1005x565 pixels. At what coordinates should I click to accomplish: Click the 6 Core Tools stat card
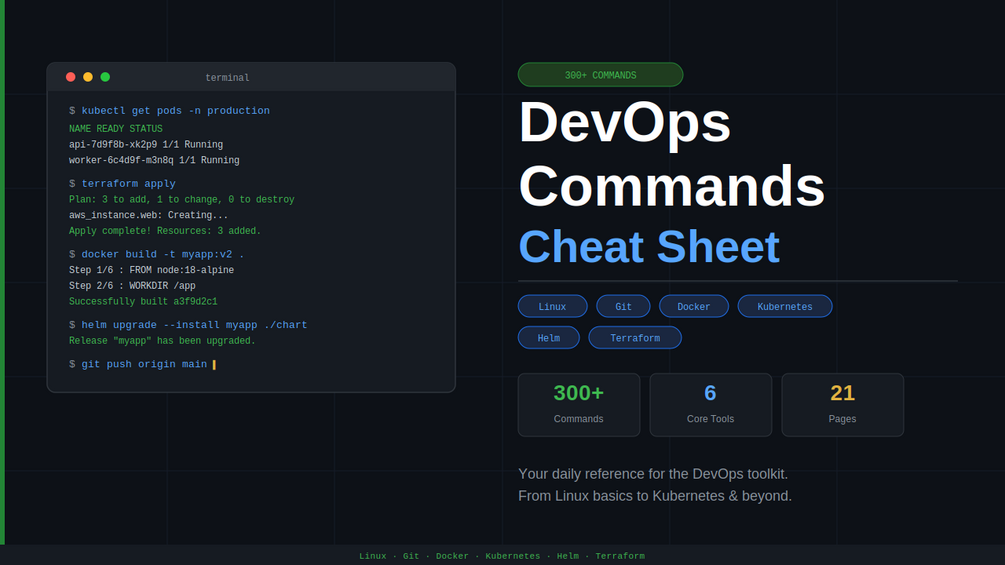coord(710,405)
